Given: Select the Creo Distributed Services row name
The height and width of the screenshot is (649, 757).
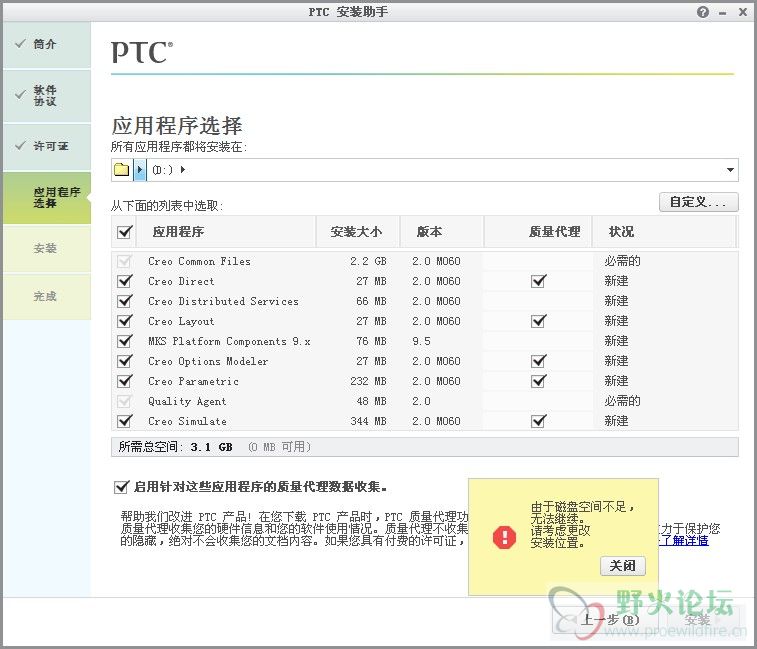Looking at the screenshot, I should (x=224, y=301).
